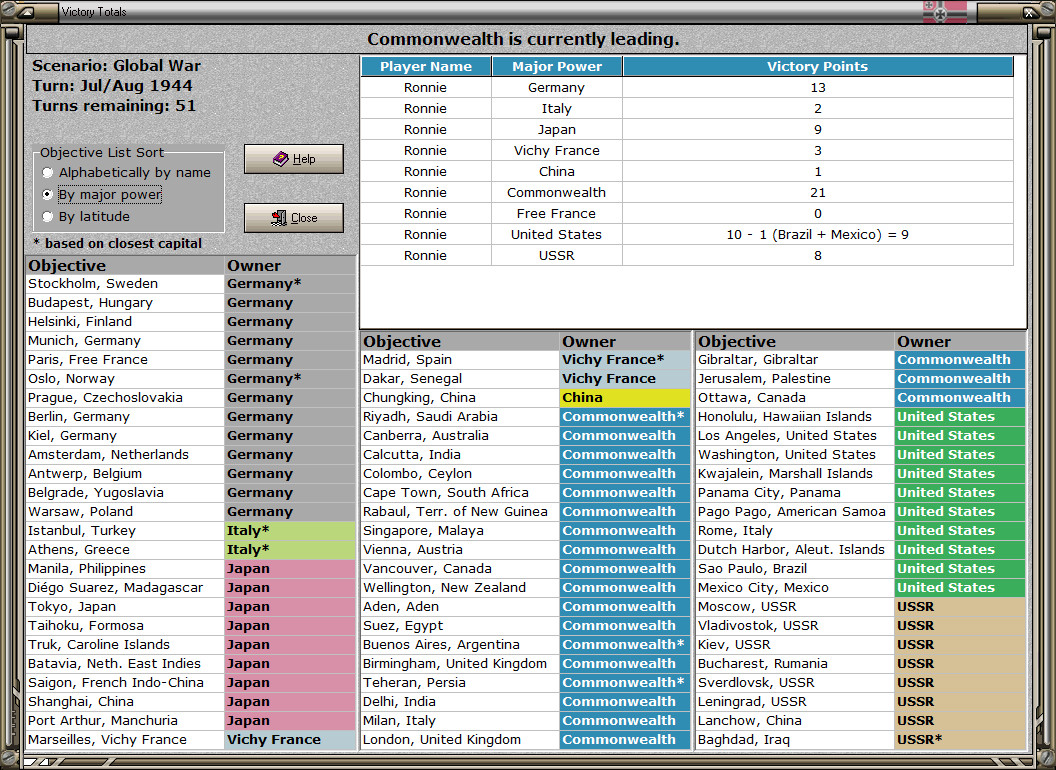Screen dimensions: 1056x770
Task: Select Truk, Caroline Islands objective
Action: pos(125,645)
